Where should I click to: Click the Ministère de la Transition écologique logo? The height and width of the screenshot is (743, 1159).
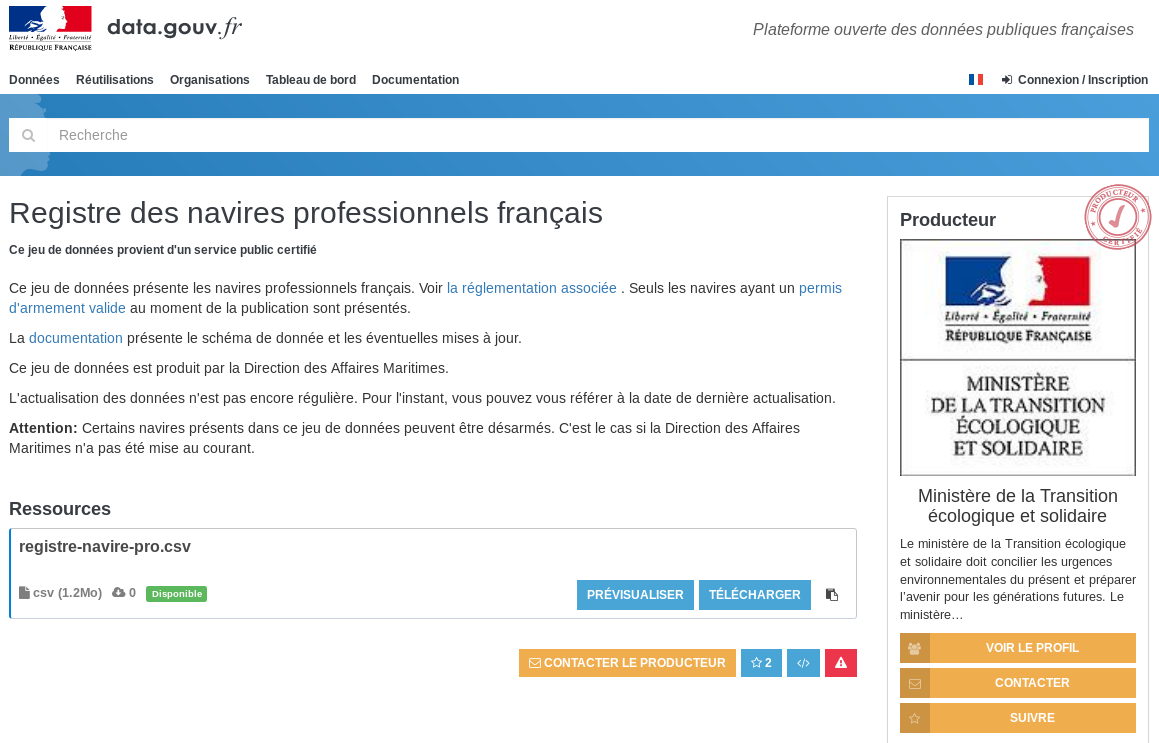(x=1018, y=358)
